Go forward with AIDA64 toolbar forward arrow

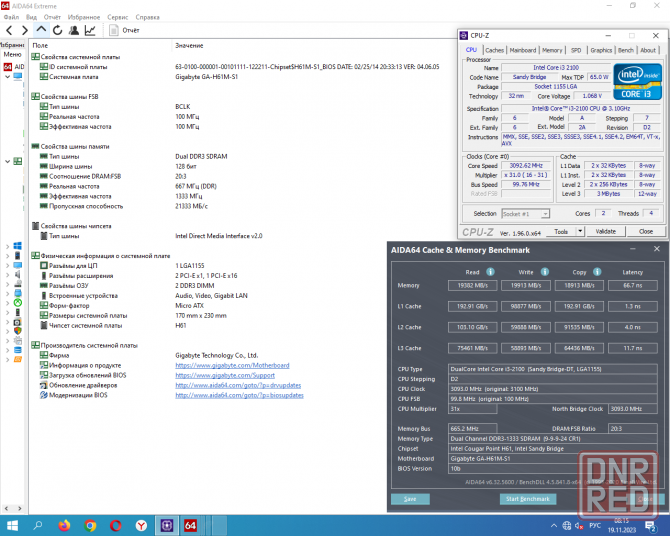click(x=25, y=30)
